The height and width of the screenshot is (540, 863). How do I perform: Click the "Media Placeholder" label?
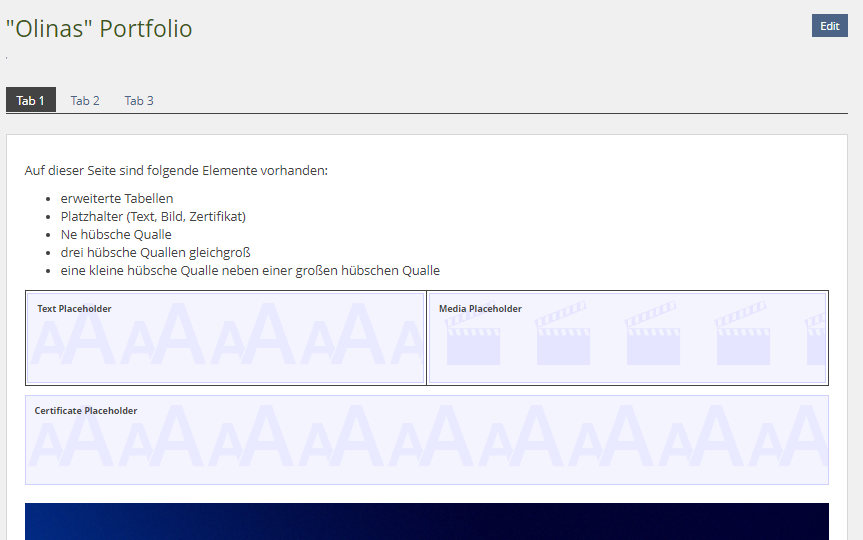480,309
